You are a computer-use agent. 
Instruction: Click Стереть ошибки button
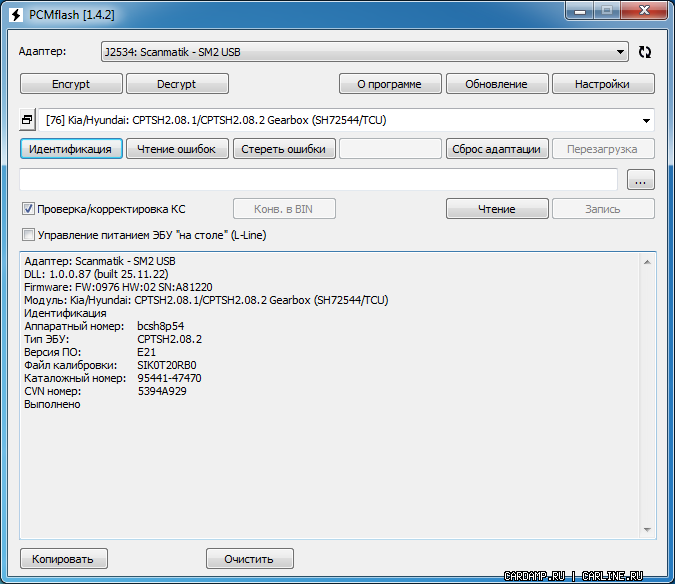pyautogui.click(x=284, y=149)
